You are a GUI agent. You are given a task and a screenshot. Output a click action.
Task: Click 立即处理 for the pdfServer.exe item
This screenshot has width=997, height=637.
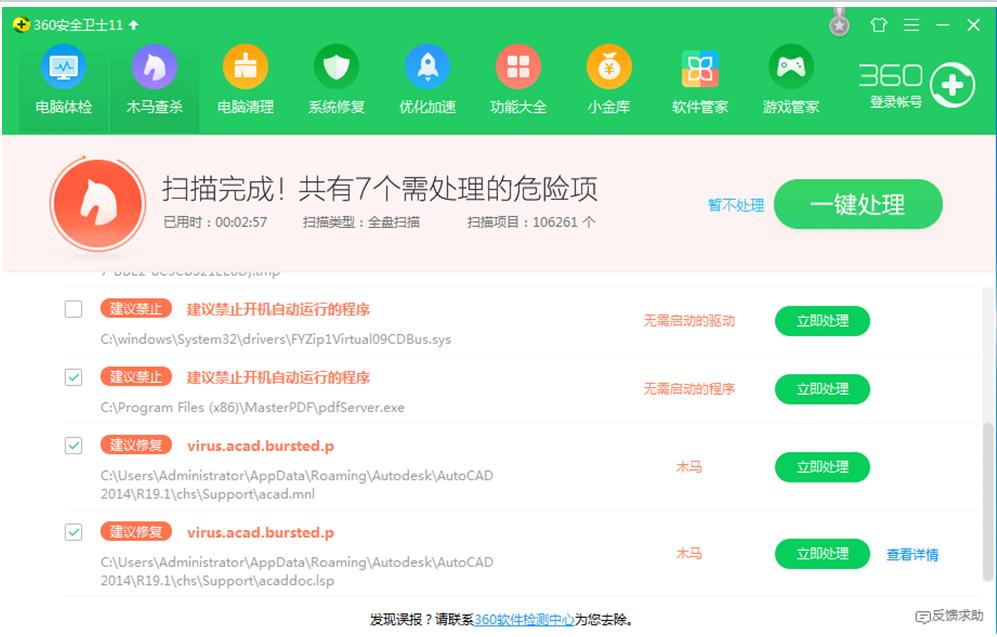click(821, 389)
